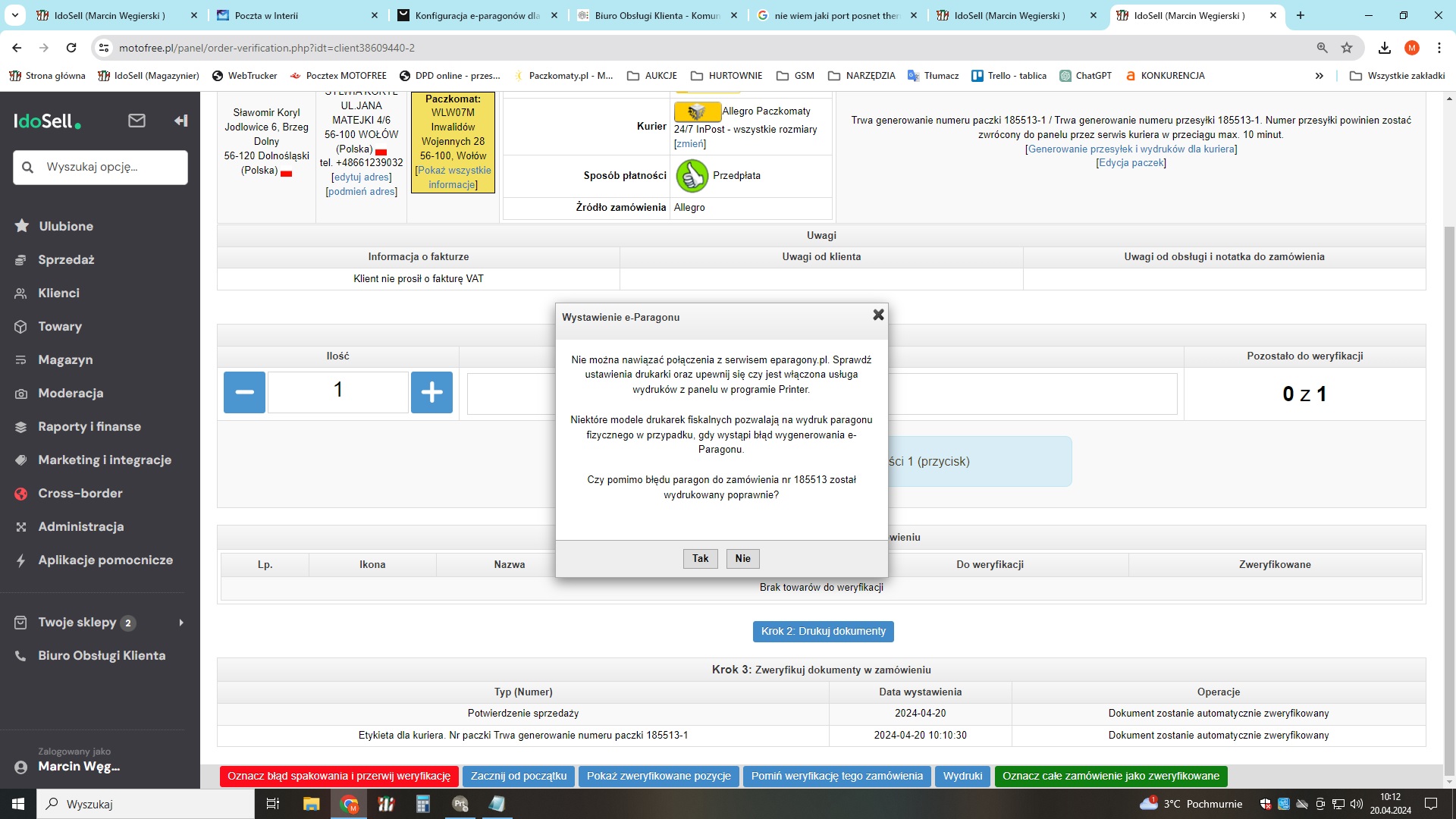The width and height of the screenshot is (1456, 819).
Task: Open the Marketing i integracje menu
Action: coord(105,460)
